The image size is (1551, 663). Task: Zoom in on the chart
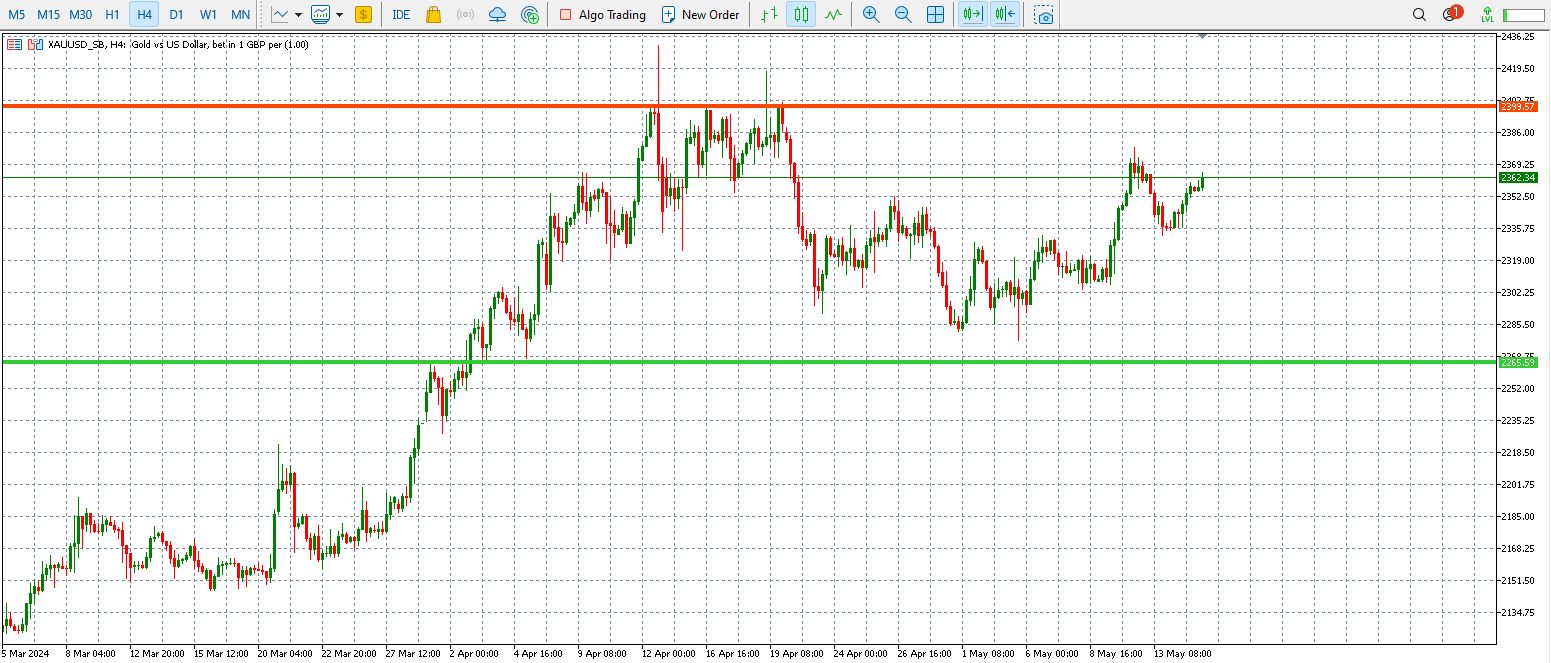[871, 15]
